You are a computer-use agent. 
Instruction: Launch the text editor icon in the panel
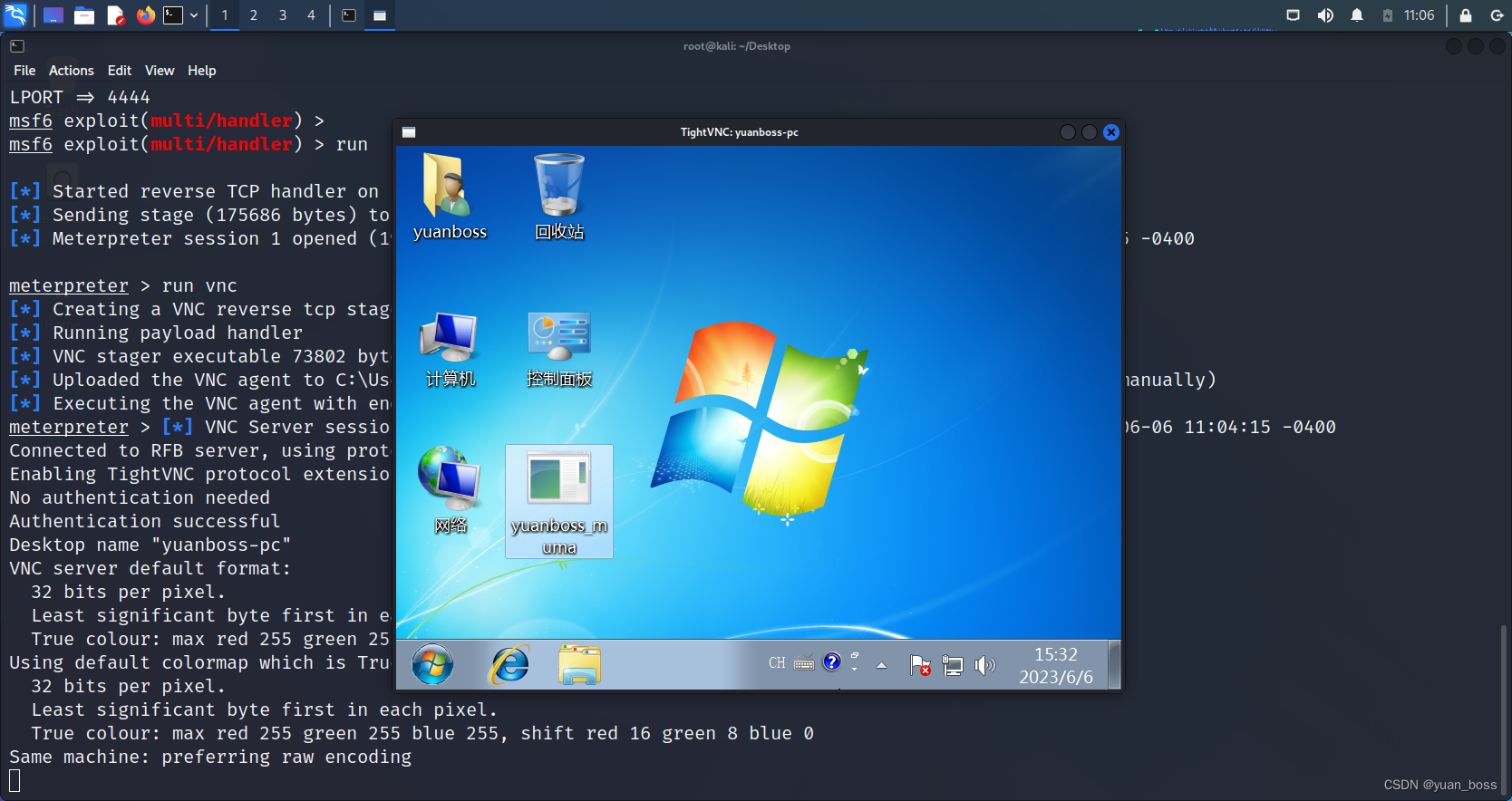pos(115,15)
